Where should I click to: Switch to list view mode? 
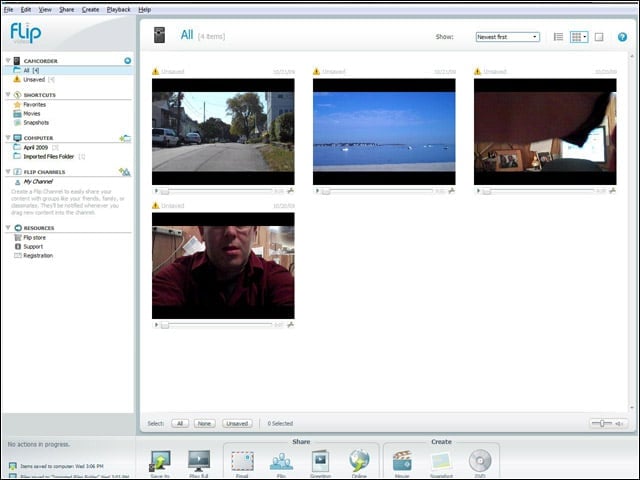click(558, 37)
